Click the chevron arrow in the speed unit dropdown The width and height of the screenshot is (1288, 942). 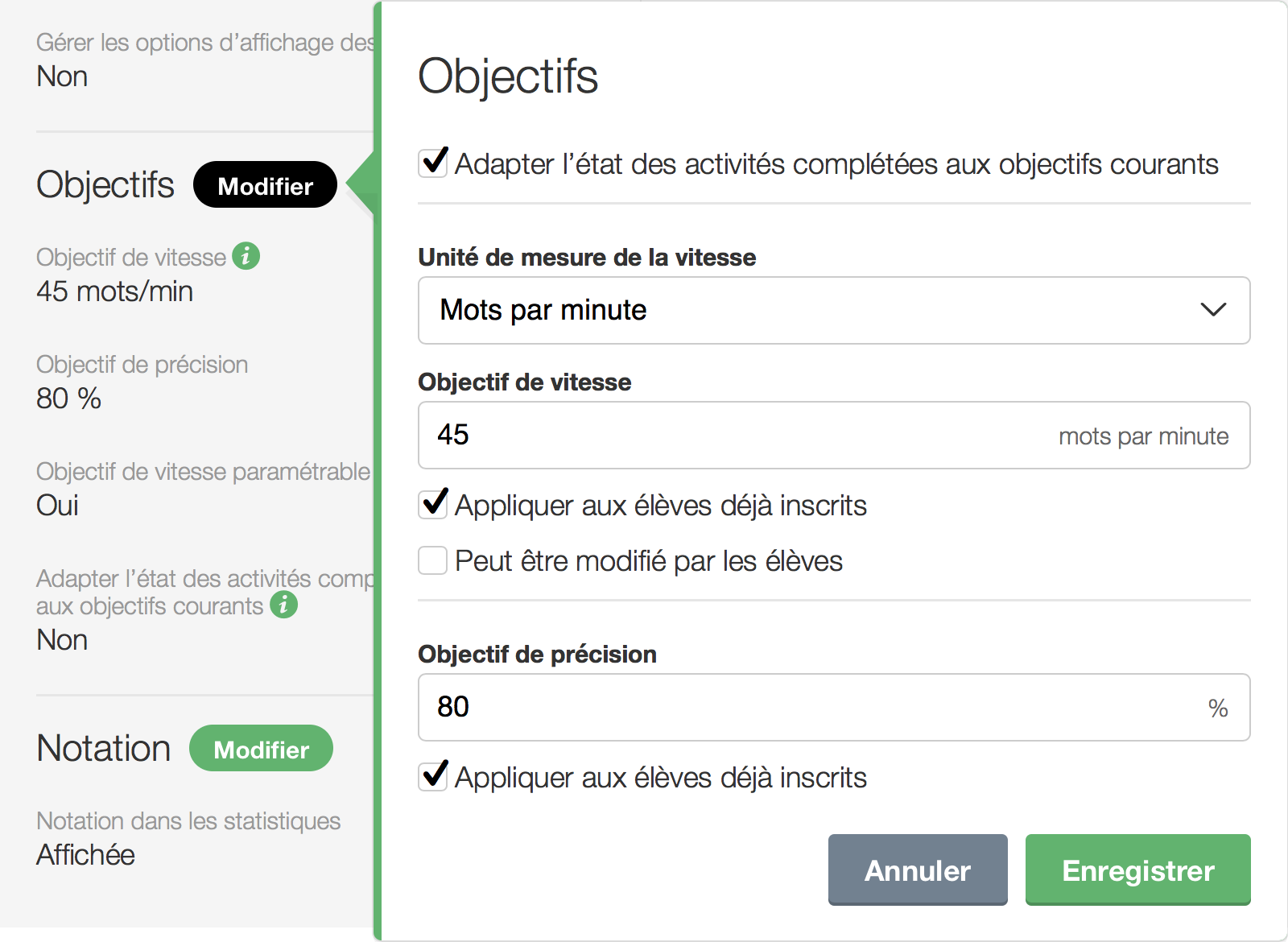click(x=1212, y=310)
